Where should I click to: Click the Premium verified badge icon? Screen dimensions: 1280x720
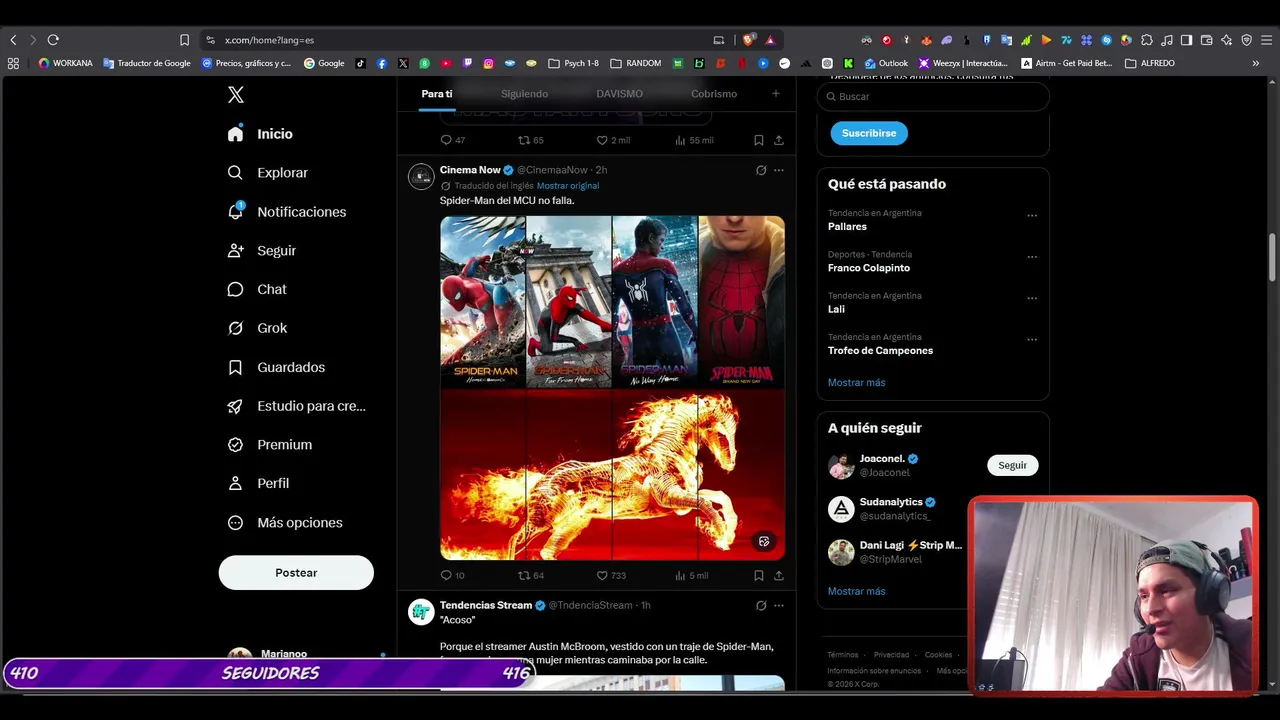(x=235, y=445)
